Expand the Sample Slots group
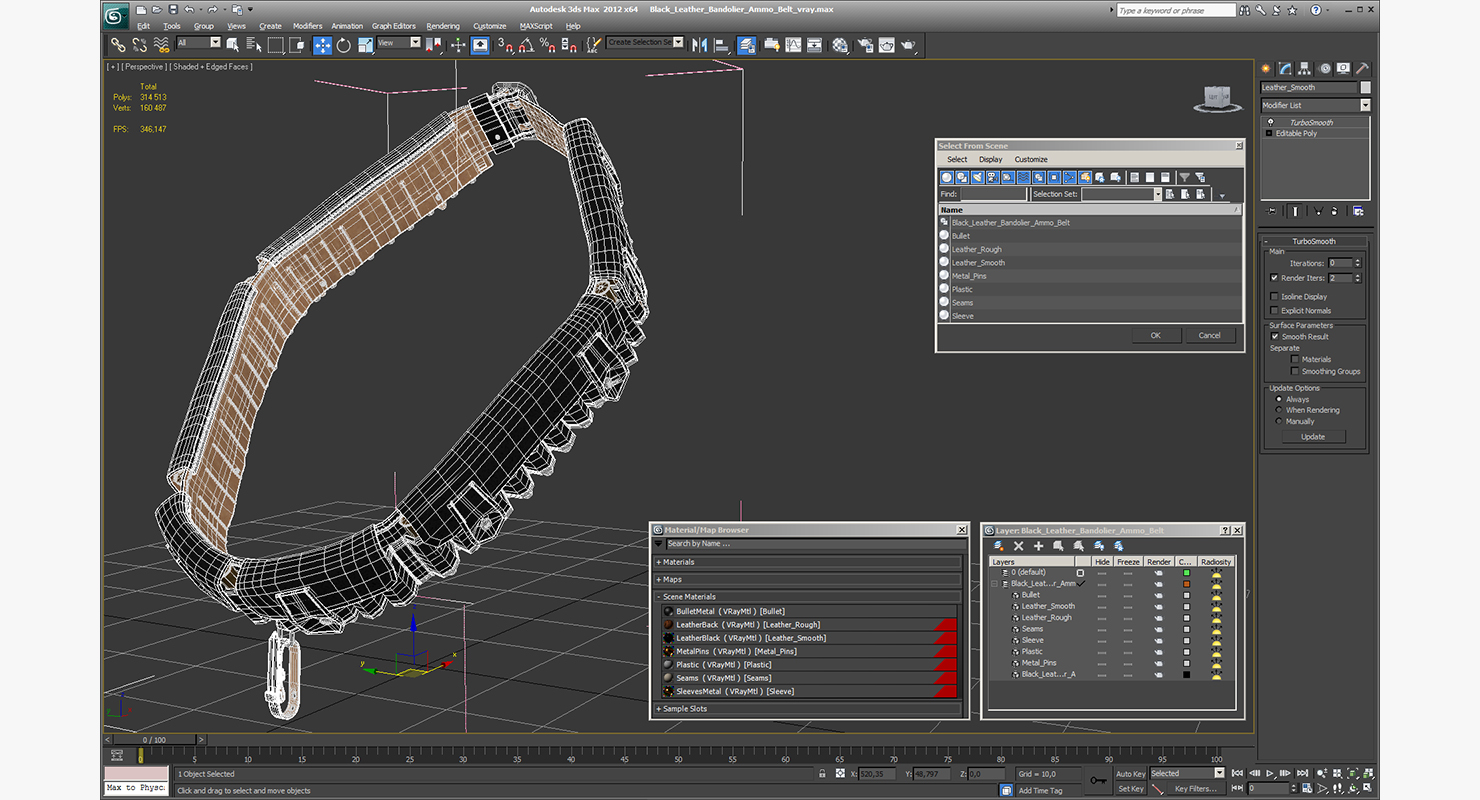The width and height of the screenshot is (1480, 800). 808,709
